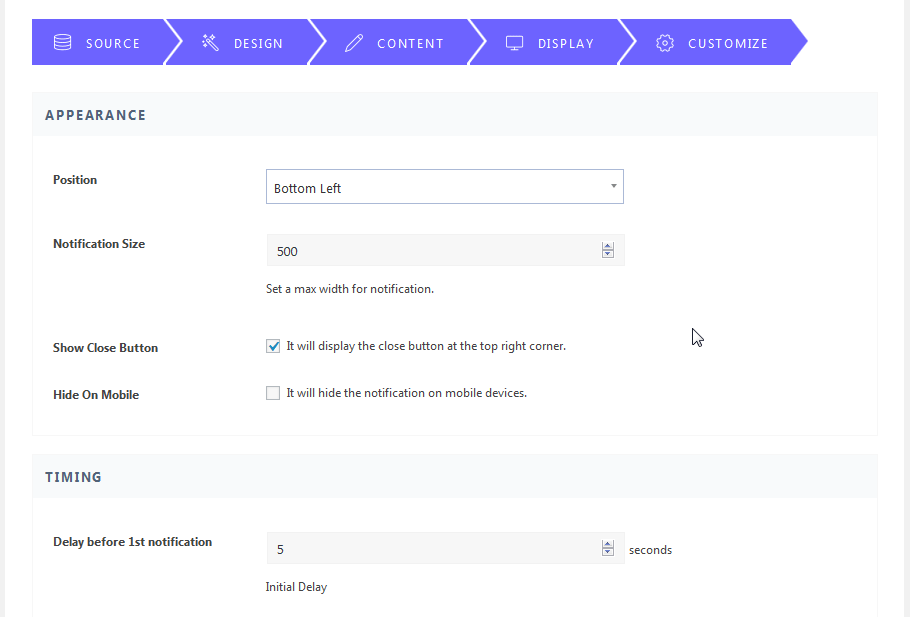The width and height of the screenshot is (910, 617).
Task: Click the Delay stepper up arrow
Action: (607, 544)
